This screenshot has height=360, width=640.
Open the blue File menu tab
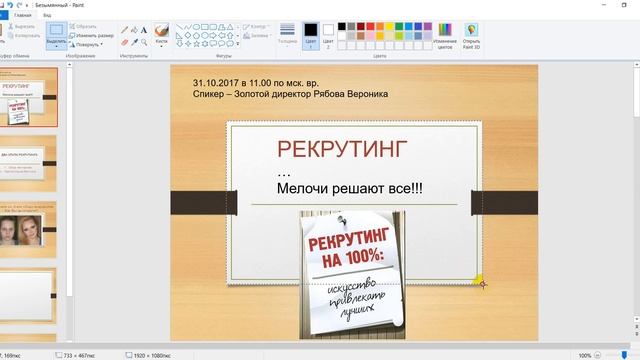[3, 15]
